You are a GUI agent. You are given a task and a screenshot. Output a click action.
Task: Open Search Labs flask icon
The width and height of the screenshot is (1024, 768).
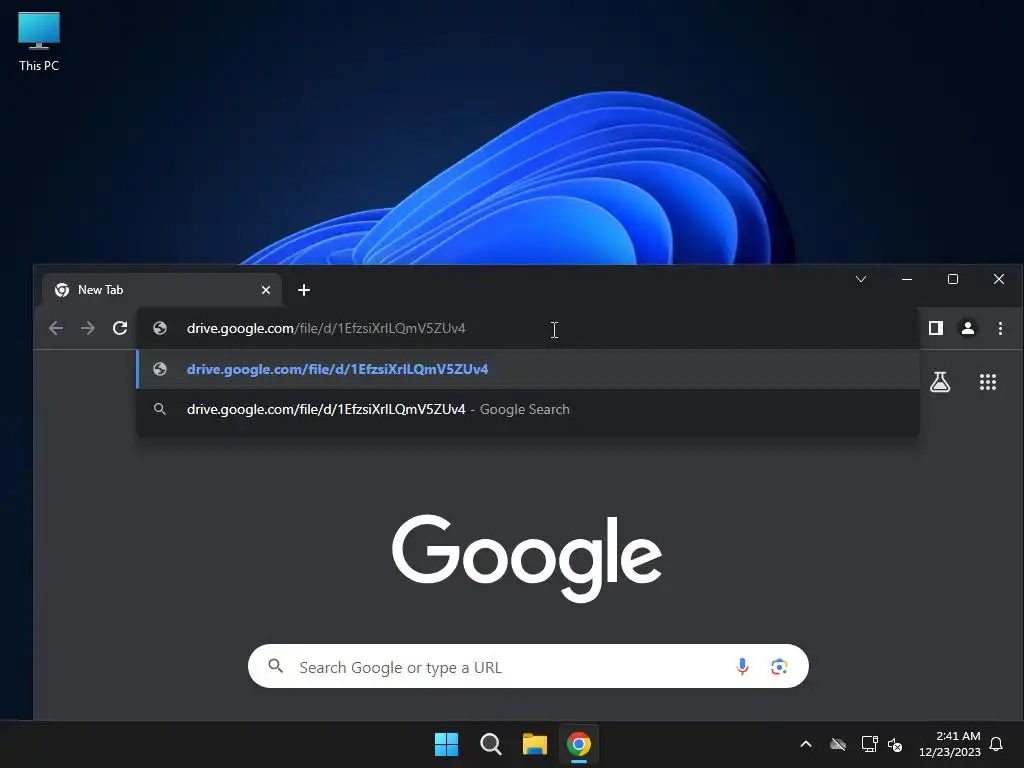click(940, 382)
